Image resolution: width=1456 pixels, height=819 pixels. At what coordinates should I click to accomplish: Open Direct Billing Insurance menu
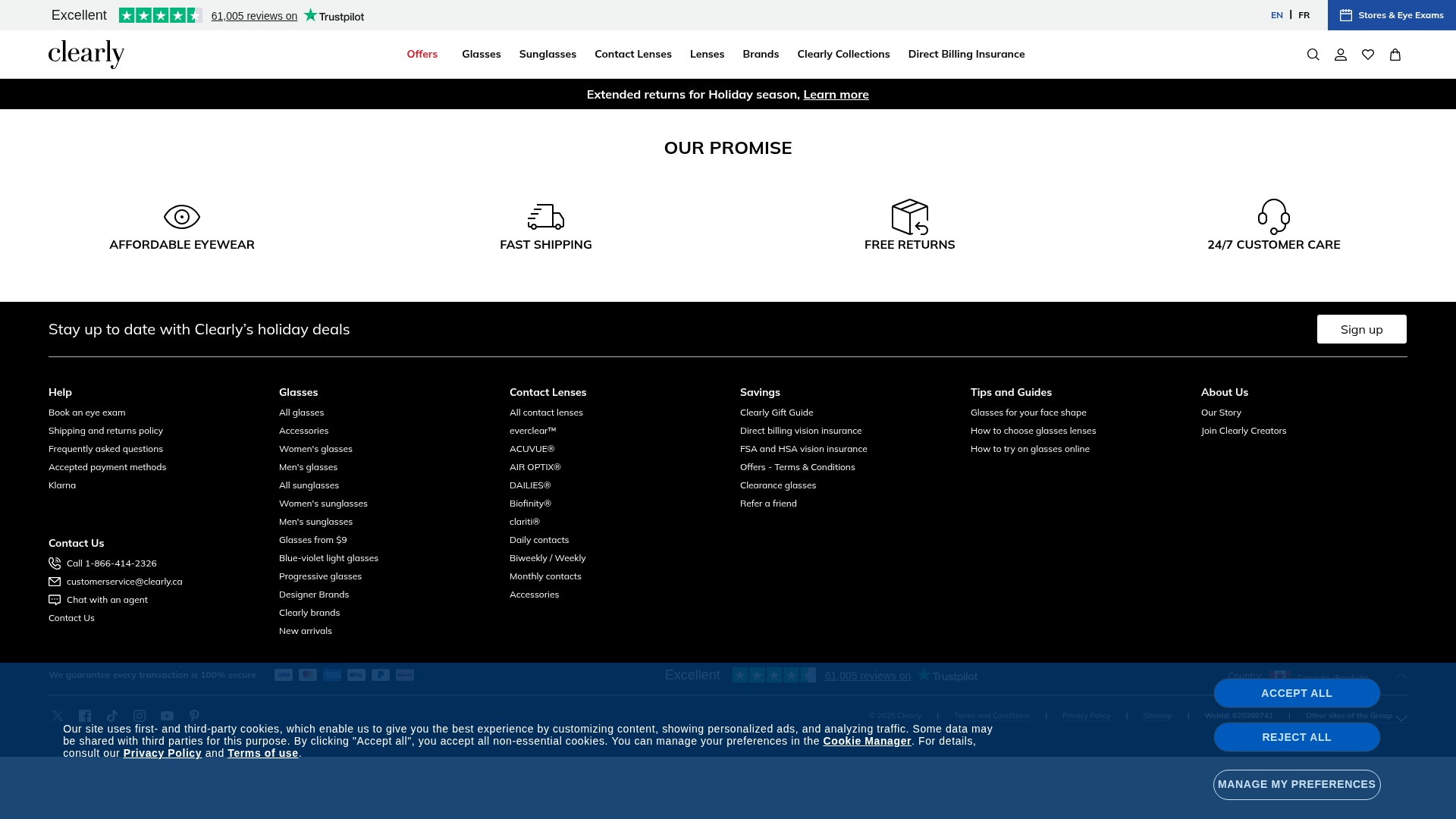(x=967, y=55)
